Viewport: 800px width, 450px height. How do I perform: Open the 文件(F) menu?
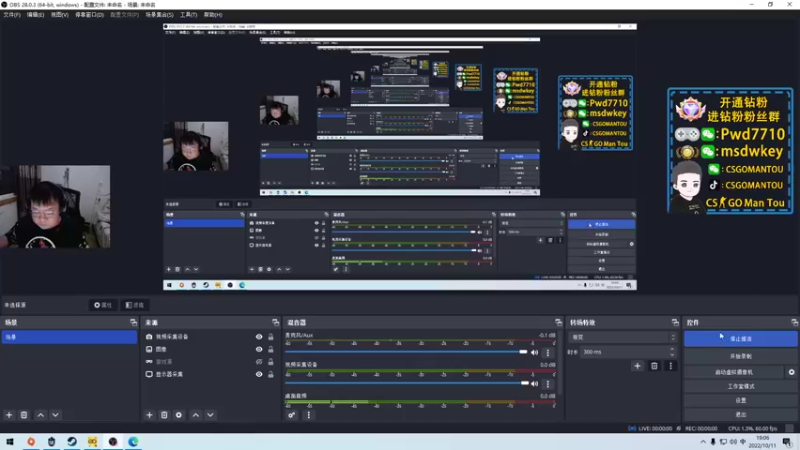(12, 15)
